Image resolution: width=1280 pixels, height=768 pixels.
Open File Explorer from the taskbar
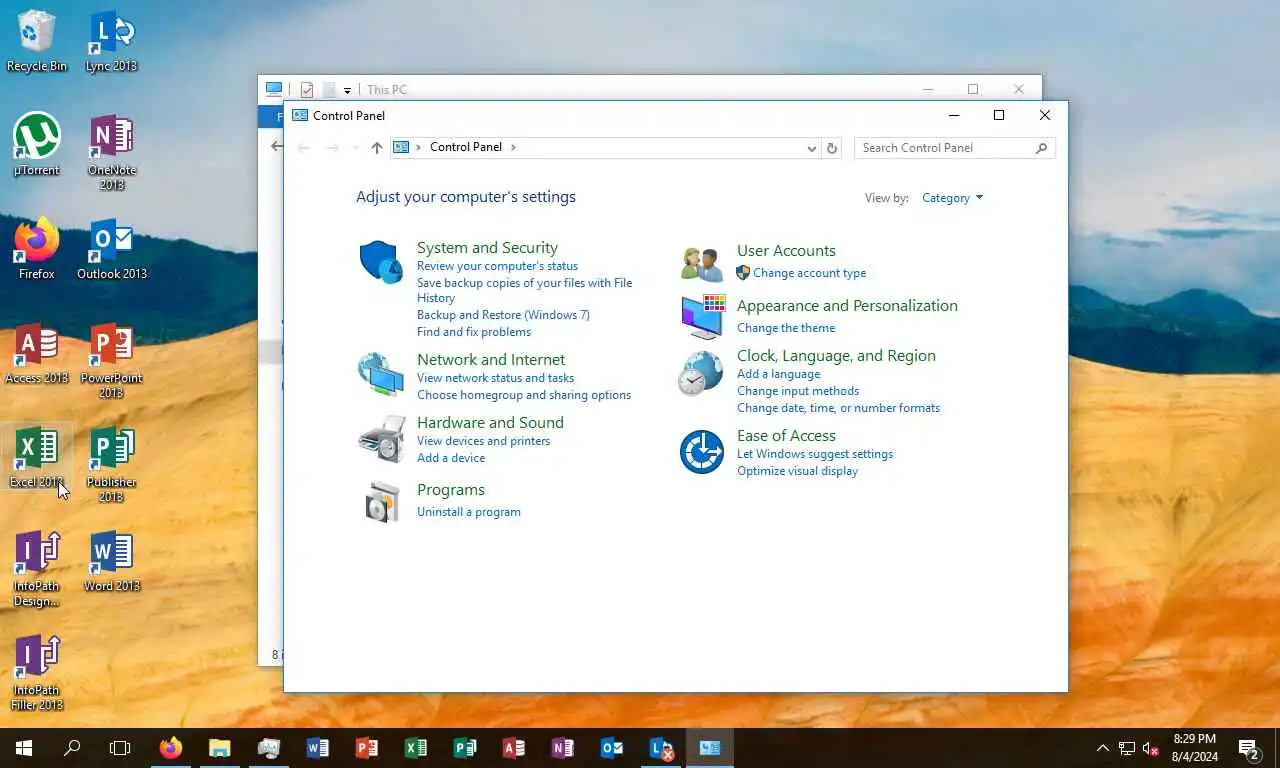click(x=220, y=748)
